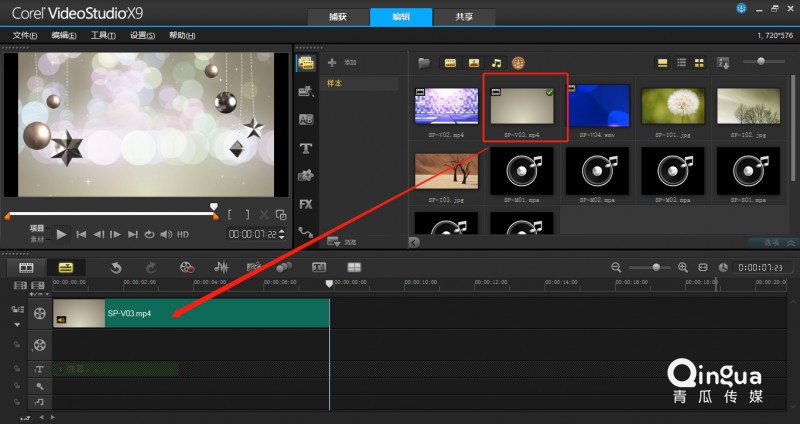Toggle show videos filter in library
The image size is (800, 424).
pyautogui.click(x=450, y=63)
